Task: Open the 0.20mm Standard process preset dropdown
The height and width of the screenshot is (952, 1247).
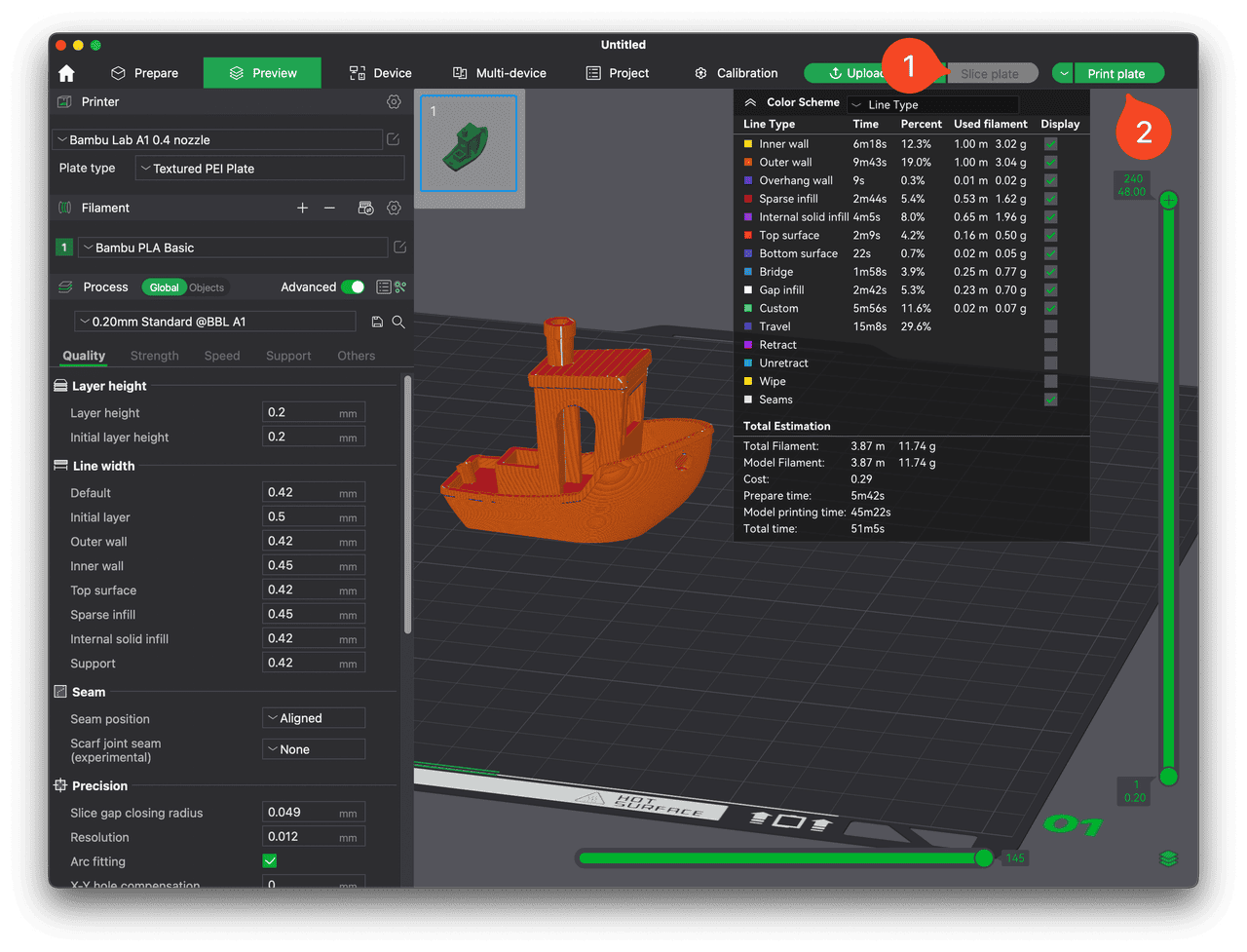Action: click(x=215, y=322)
